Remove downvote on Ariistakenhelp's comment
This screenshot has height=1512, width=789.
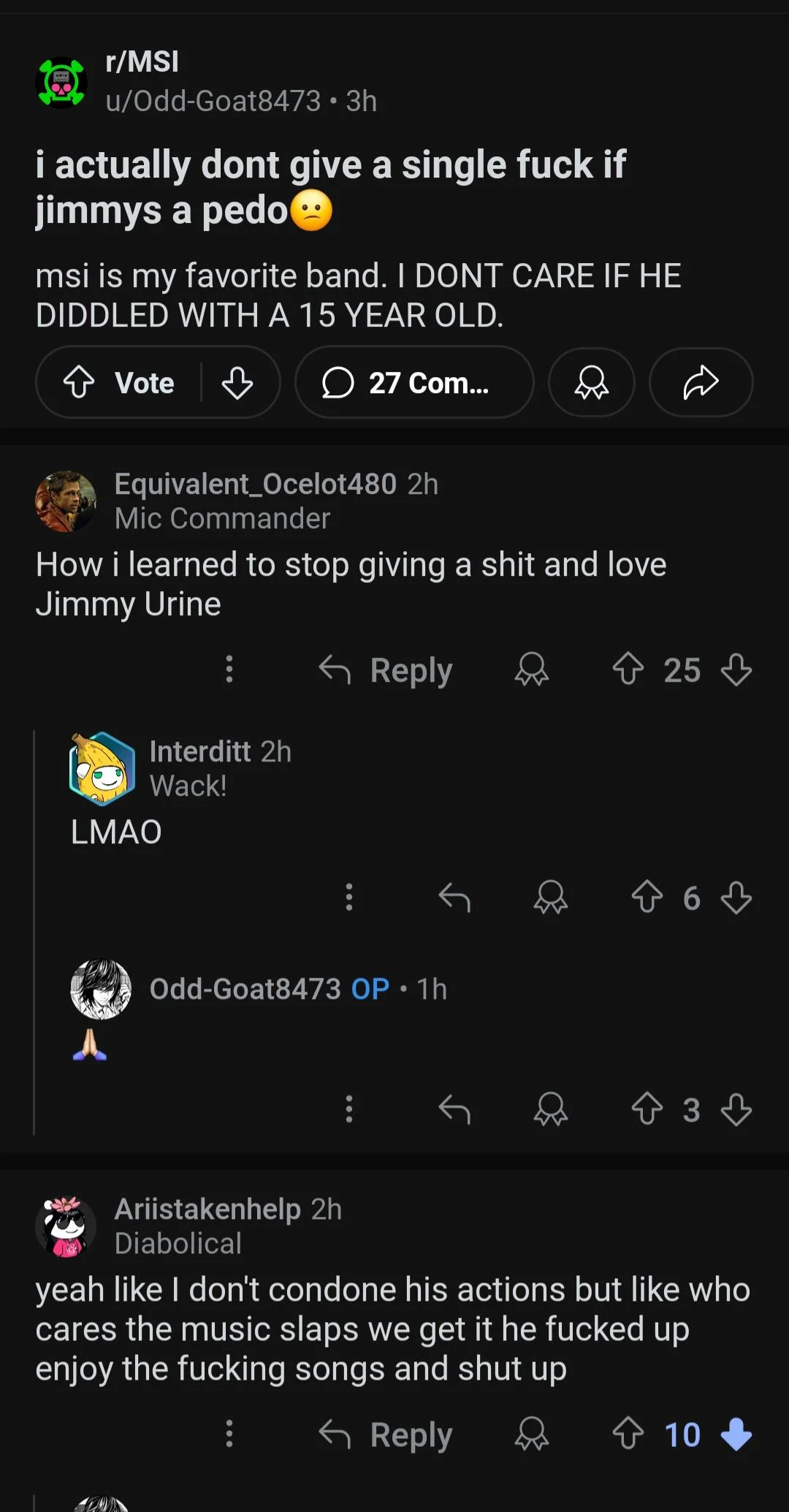[x=736, y=1434]
